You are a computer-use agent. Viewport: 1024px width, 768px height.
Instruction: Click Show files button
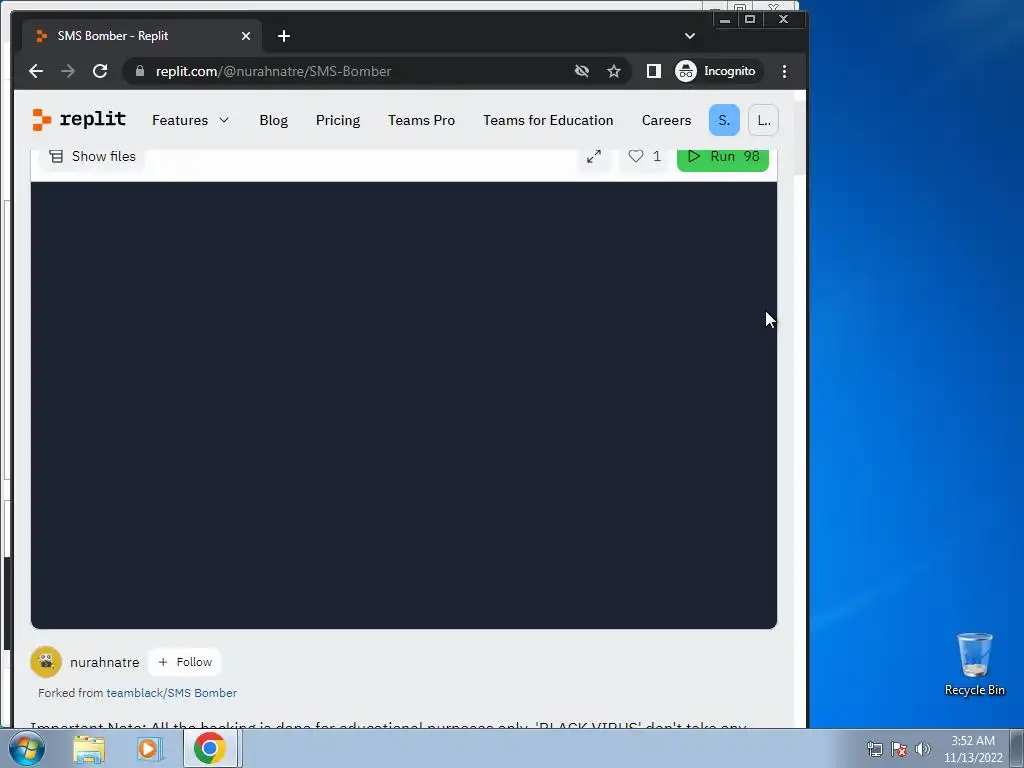(x=92, y=157)
